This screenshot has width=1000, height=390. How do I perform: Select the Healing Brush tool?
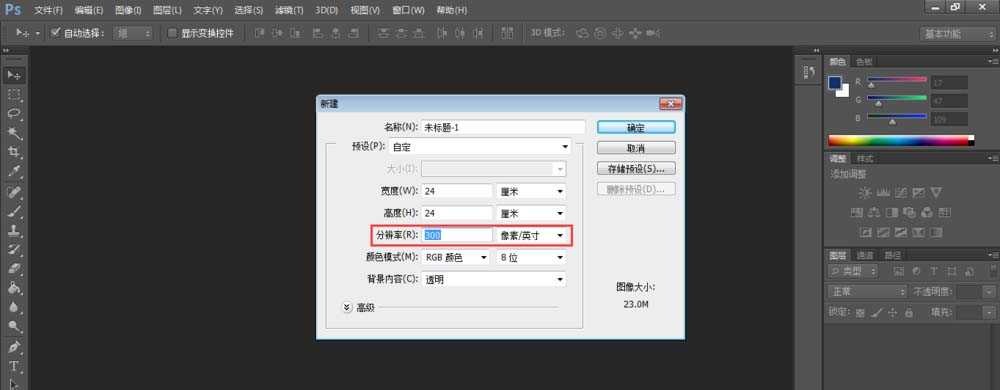coord(14,192)
